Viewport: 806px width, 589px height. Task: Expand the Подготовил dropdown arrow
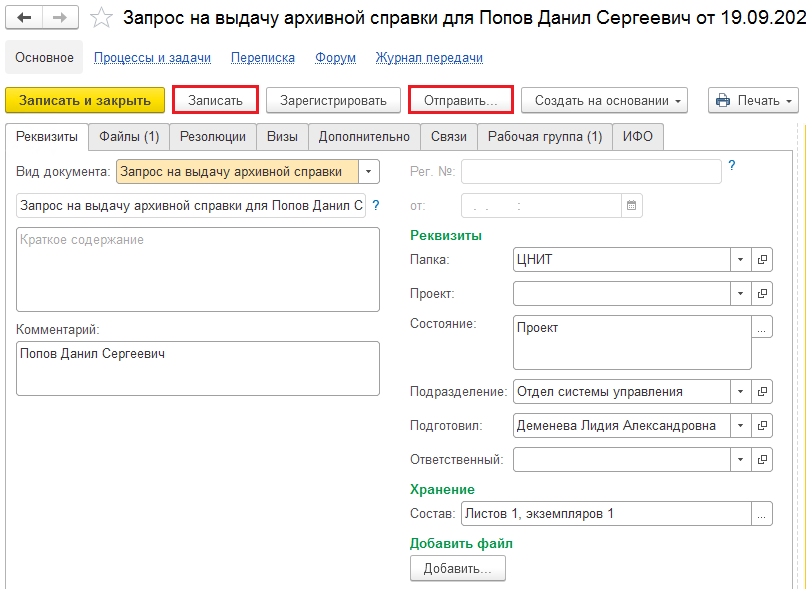tap(741, 426)
